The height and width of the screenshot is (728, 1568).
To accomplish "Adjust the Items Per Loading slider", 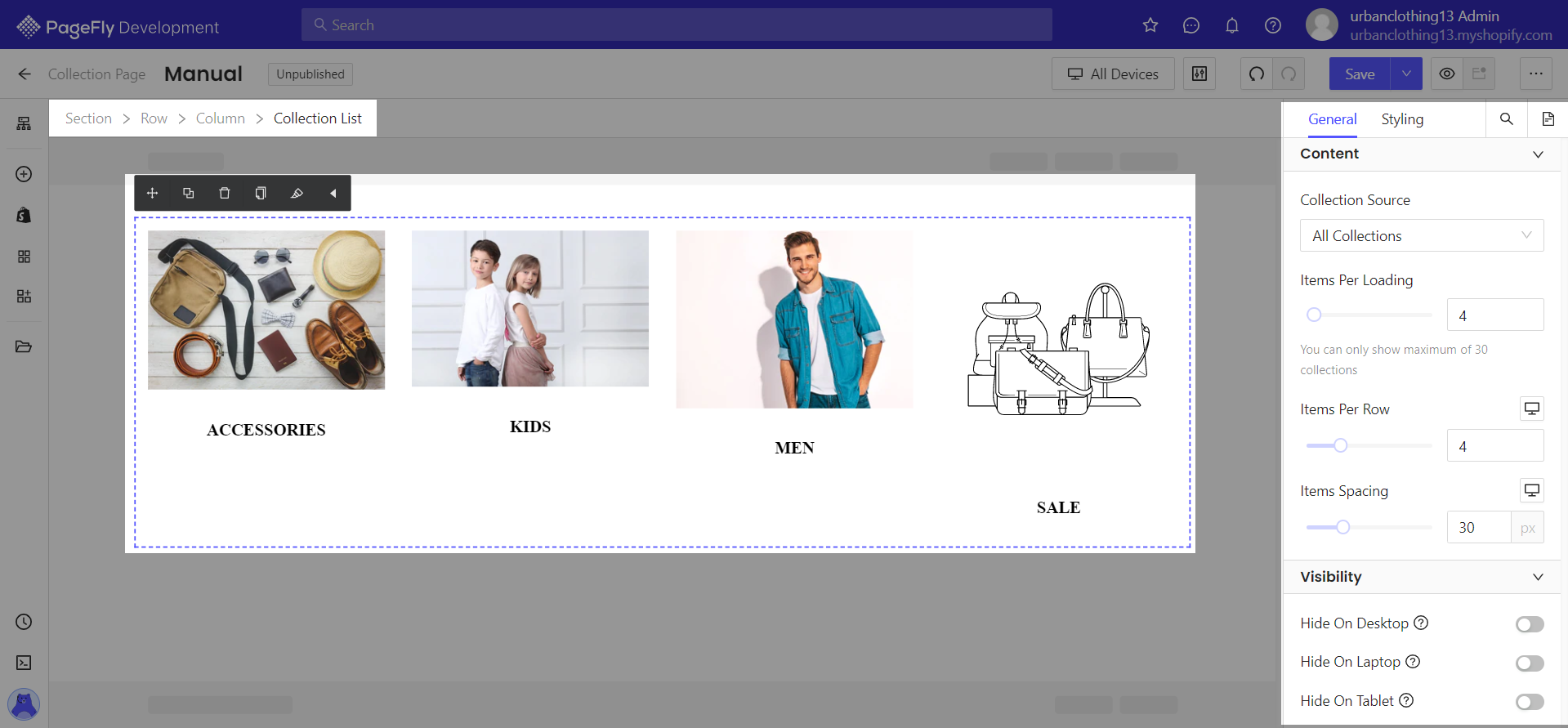I will [1369, 315].
